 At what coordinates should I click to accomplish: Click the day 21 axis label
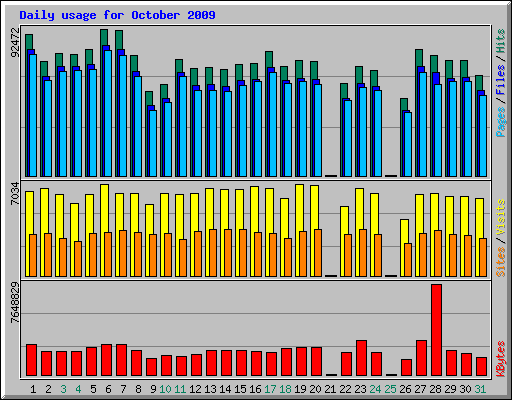tap(330, 389)
